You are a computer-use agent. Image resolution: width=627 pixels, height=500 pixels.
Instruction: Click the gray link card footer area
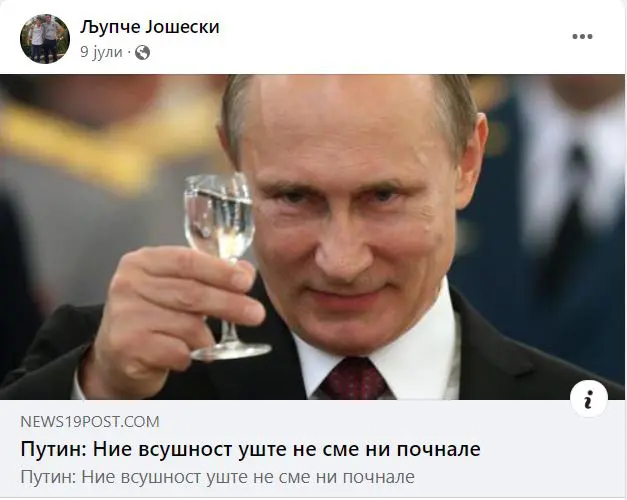312,448
